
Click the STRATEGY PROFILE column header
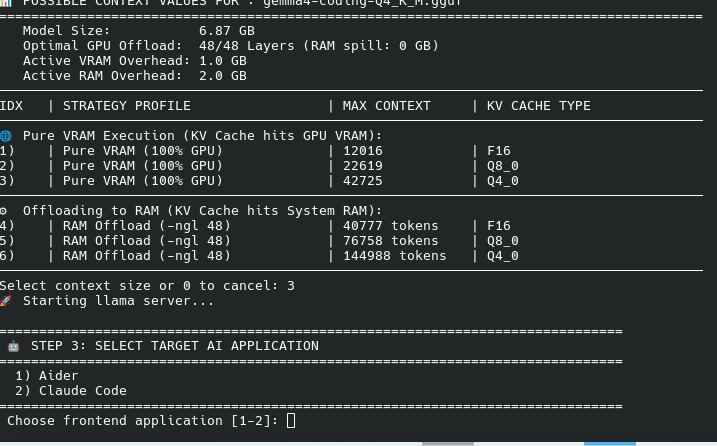coord(127,106)
